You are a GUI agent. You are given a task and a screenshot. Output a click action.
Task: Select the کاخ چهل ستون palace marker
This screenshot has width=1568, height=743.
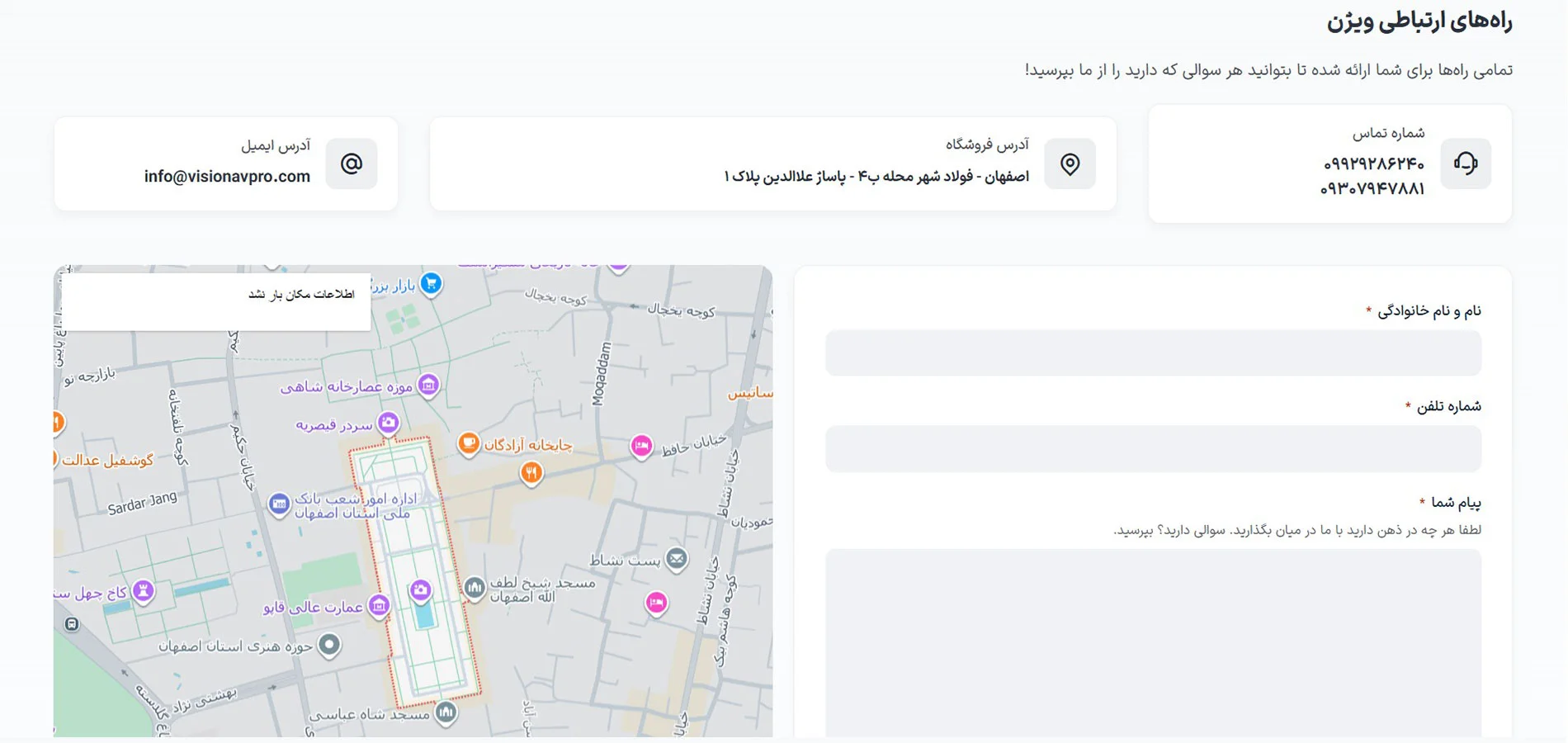click(x=144, y=591)
